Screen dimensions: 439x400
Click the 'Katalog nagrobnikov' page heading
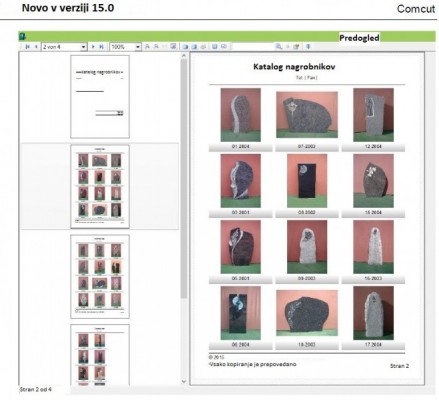[x=294, y=67]
